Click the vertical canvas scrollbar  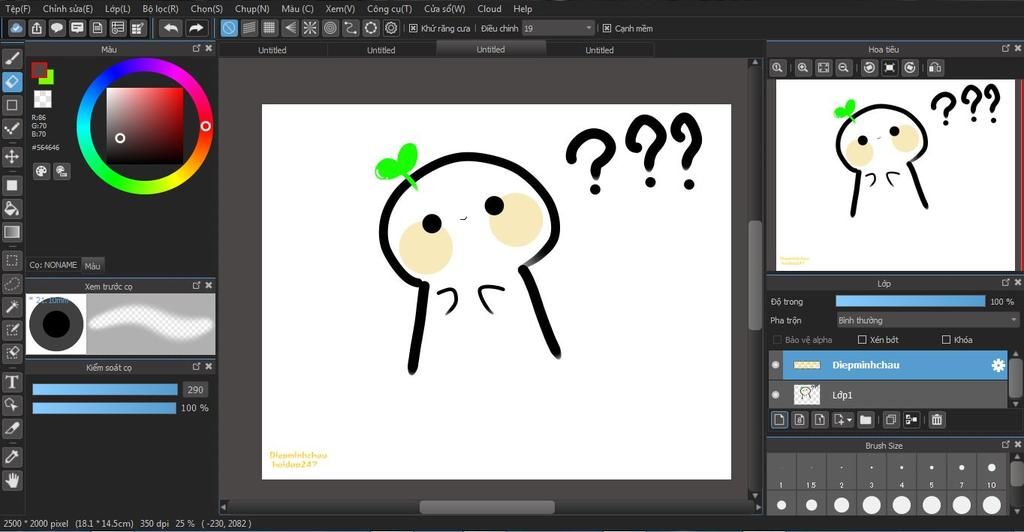pos(756,274)
